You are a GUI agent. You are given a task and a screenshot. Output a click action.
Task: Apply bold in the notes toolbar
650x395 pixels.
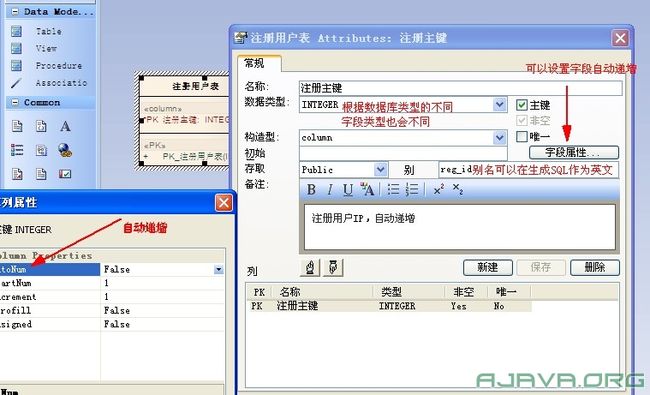(311, 190)
